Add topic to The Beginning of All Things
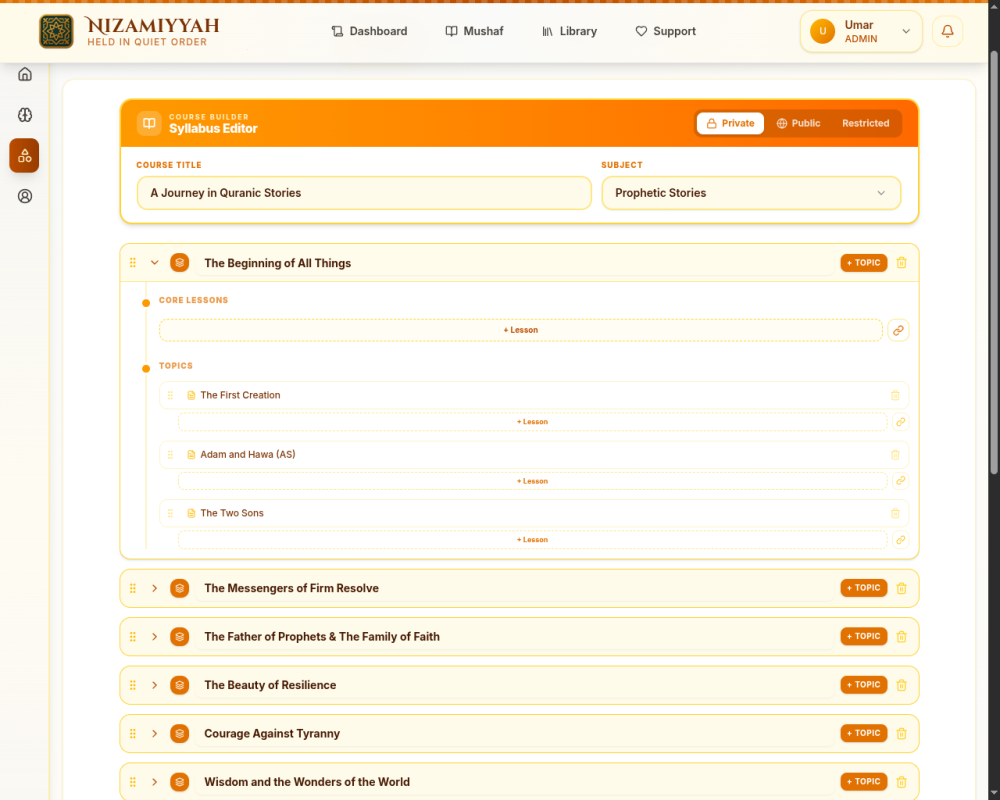This screenshot has width=1000, height=800. 864,263
